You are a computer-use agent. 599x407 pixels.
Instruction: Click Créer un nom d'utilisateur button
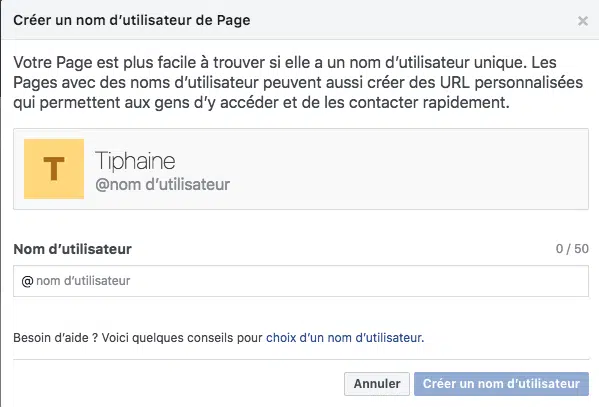(501, 384)
